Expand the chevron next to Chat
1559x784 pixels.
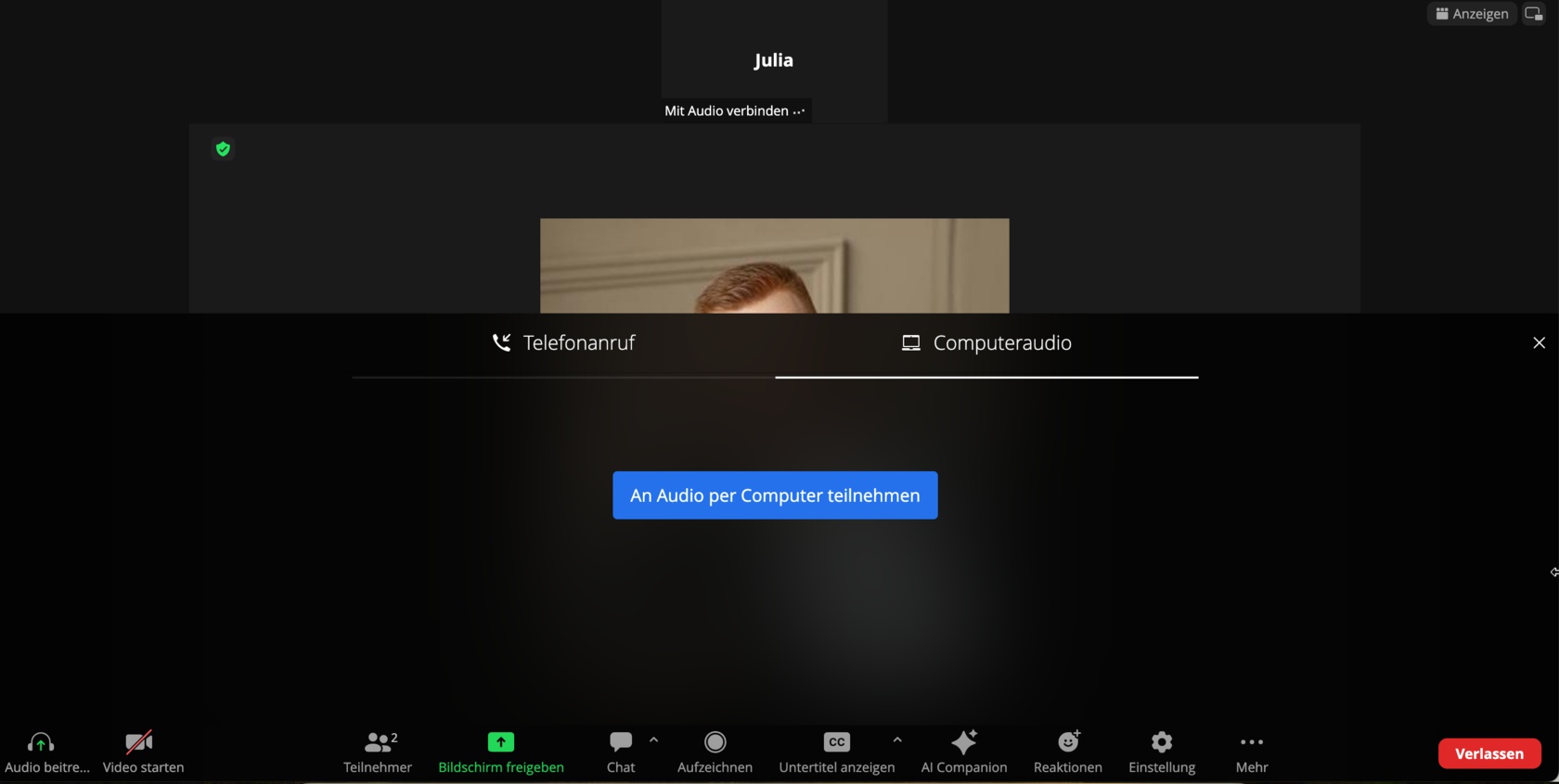pos(654,740)
